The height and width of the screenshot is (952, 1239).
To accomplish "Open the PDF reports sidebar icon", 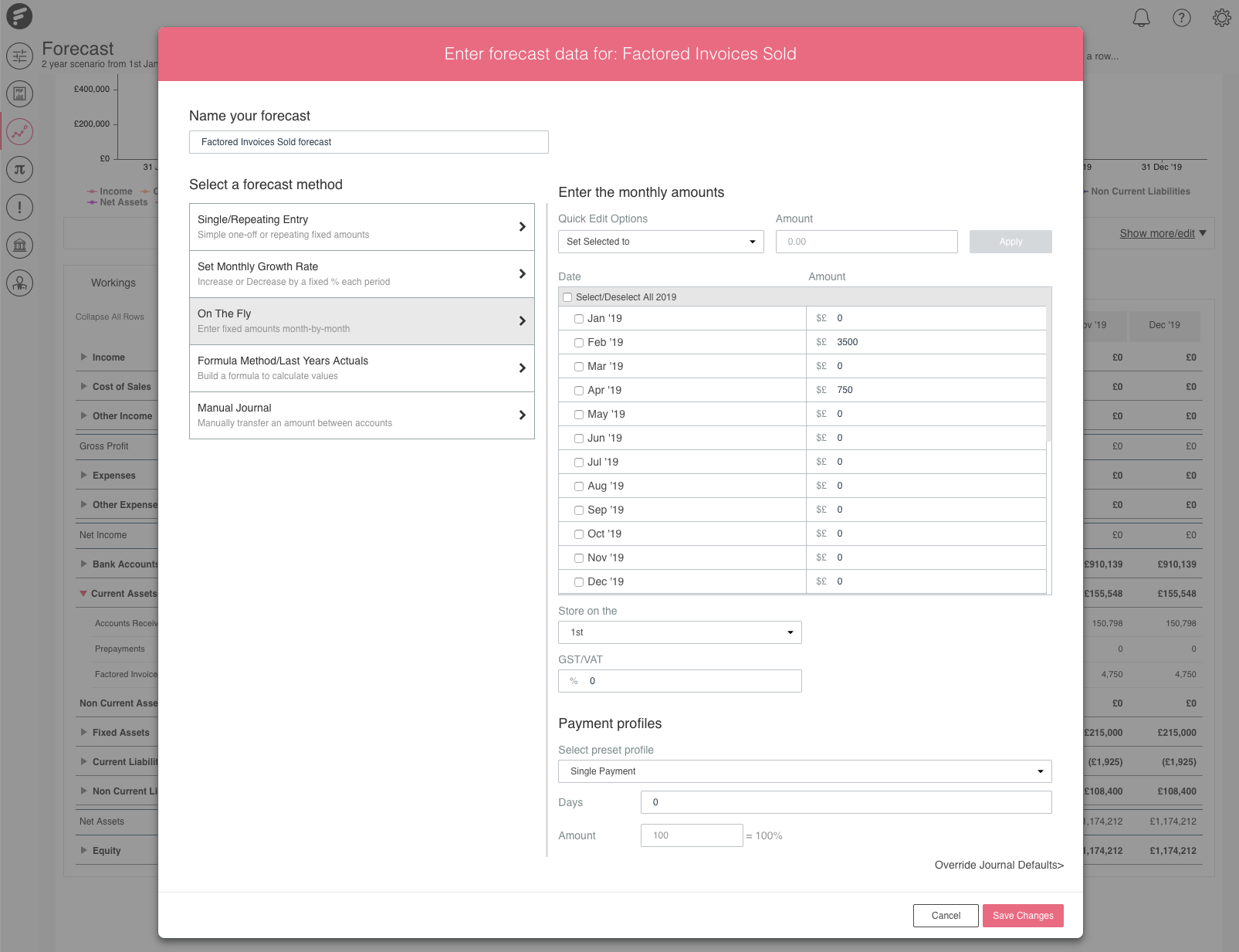I will click(19, 94).
